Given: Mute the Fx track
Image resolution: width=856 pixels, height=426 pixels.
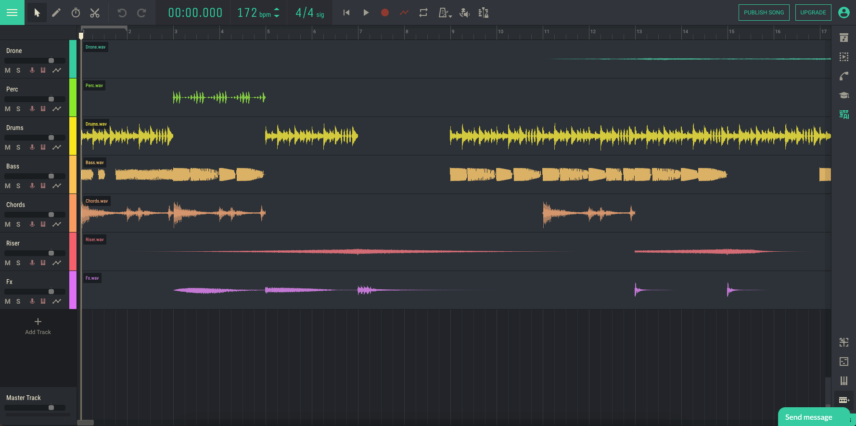Looking at the screenshot, I should (8, 301).
